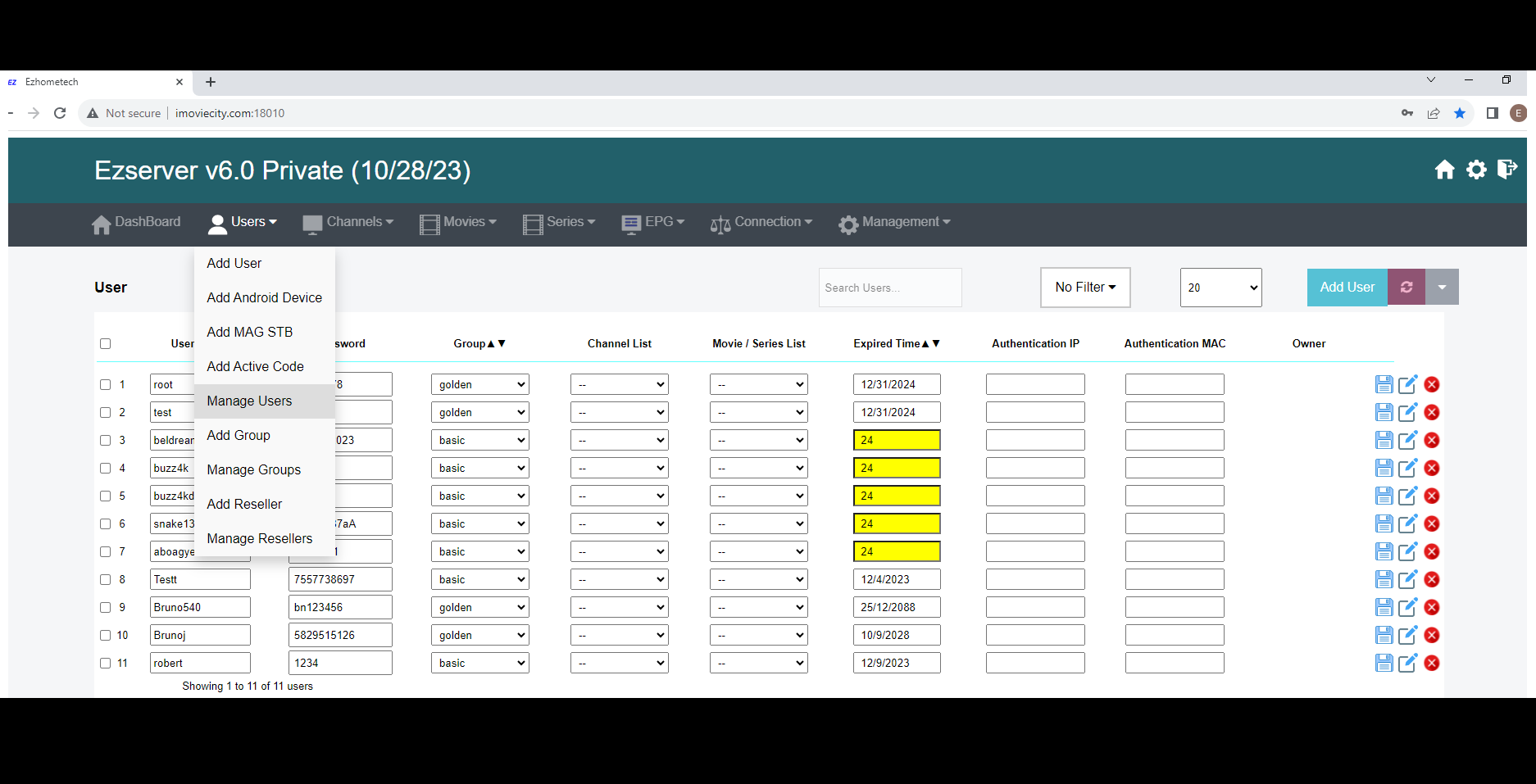
Task: Select Manage Groups menu entry
Action: pyautogui.click(x=265, y=469)
